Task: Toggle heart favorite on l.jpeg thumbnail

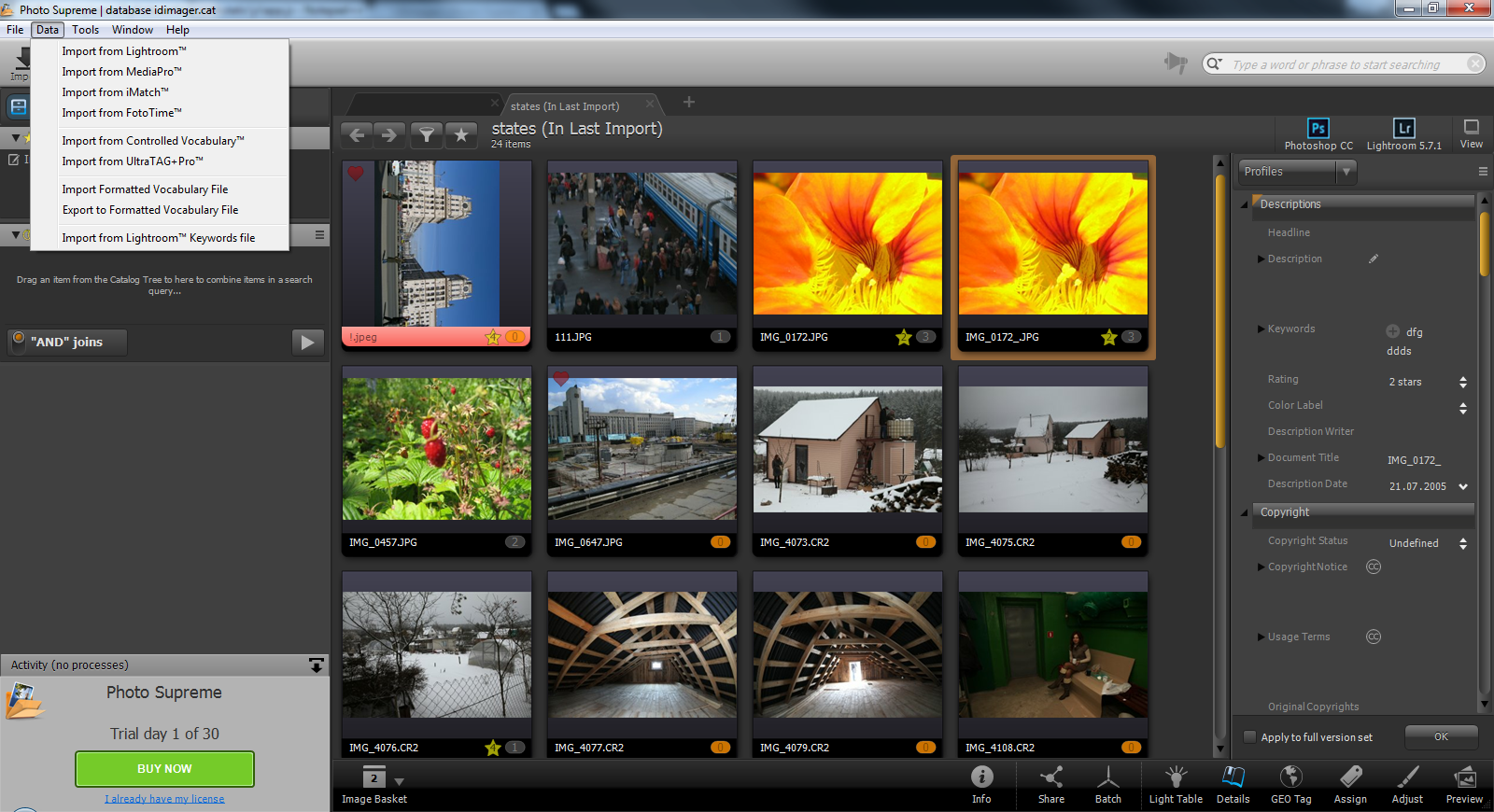Action: [x=356, y=174]
